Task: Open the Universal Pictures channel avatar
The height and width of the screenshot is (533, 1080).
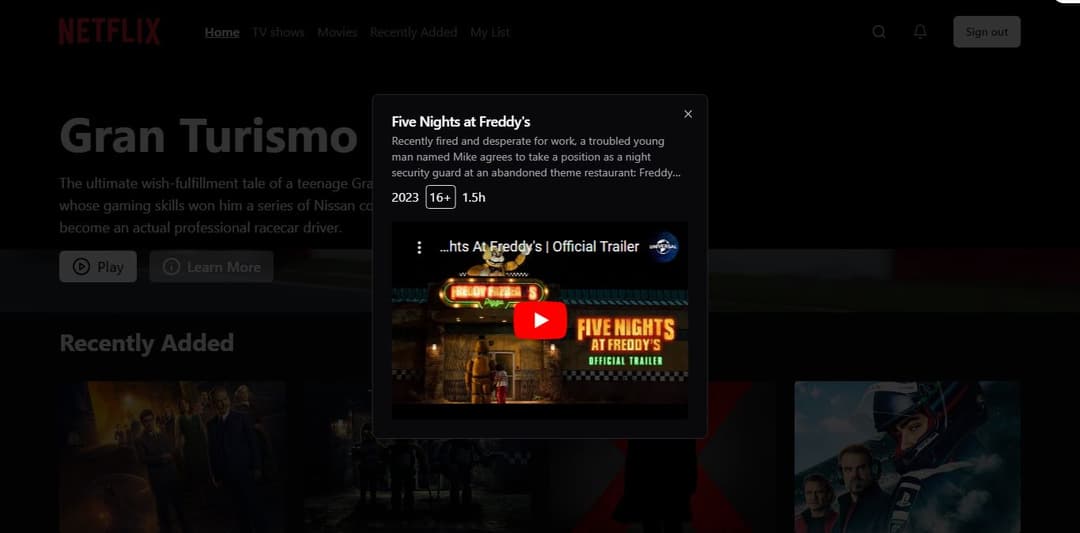Action: (663, 247)
